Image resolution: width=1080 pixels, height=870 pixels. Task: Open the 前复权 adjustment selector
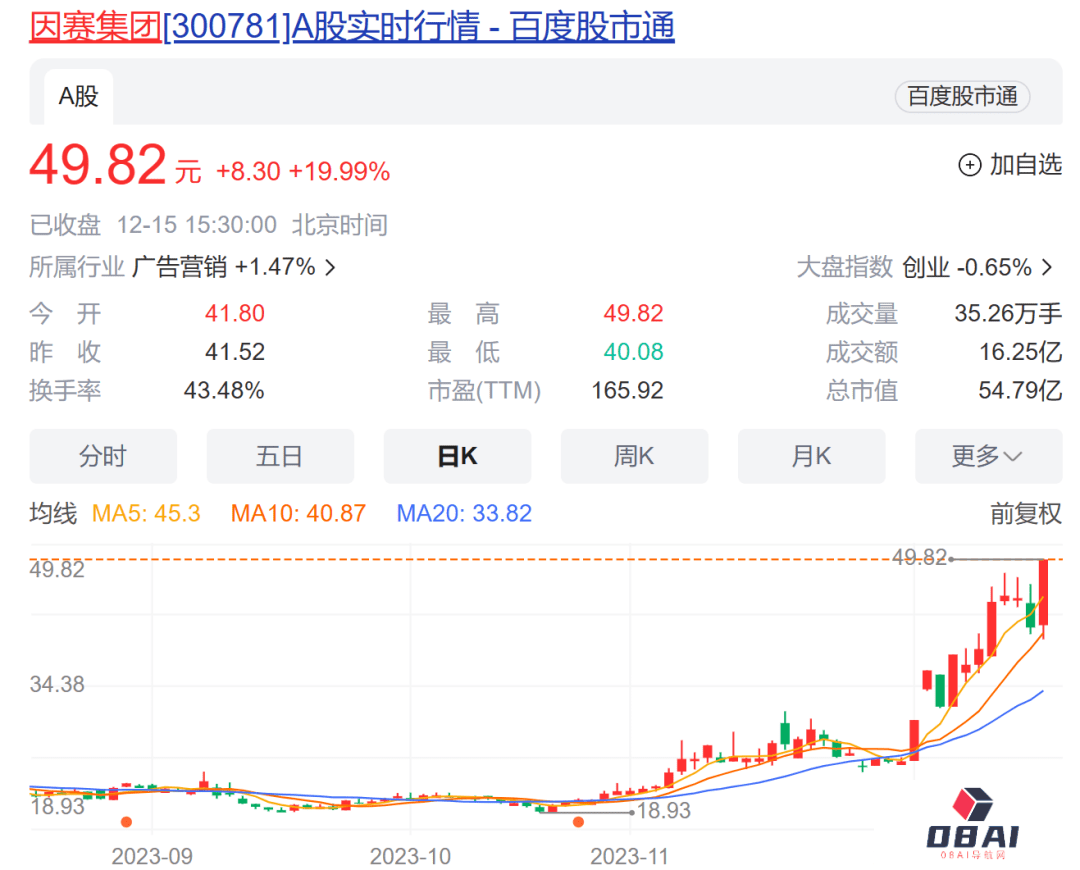tap(1024, 512)
